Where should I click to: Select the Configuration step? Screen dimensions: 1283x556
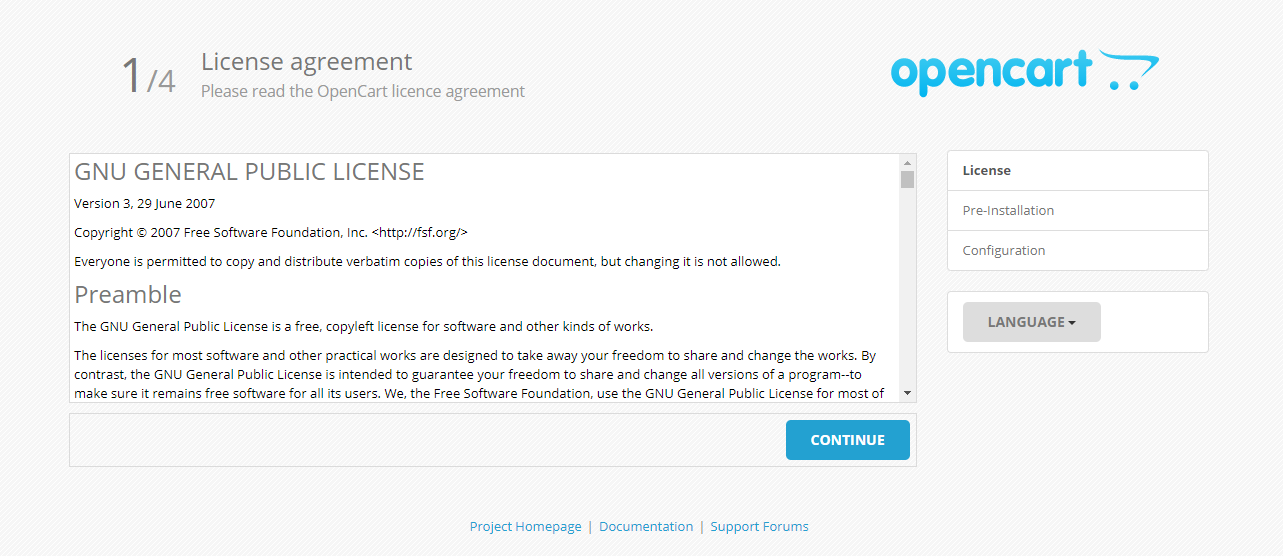[x=1078, y=251]
